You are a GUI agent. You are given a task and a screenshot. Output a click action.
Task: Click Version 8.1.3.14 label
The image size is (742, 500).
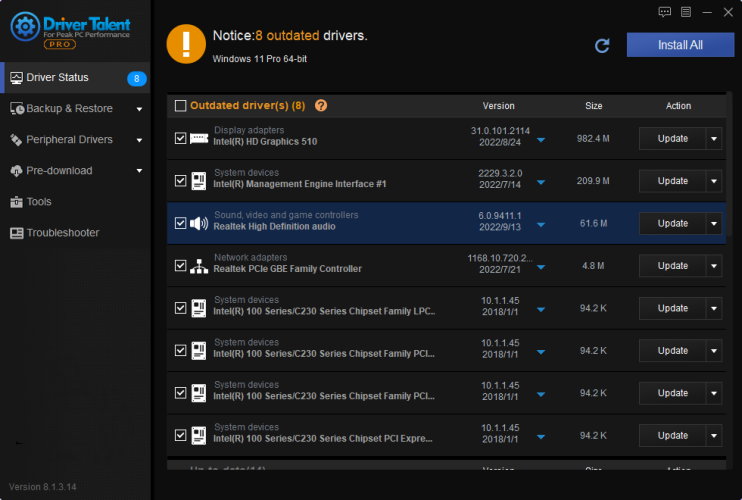click(x=43, y=487)
